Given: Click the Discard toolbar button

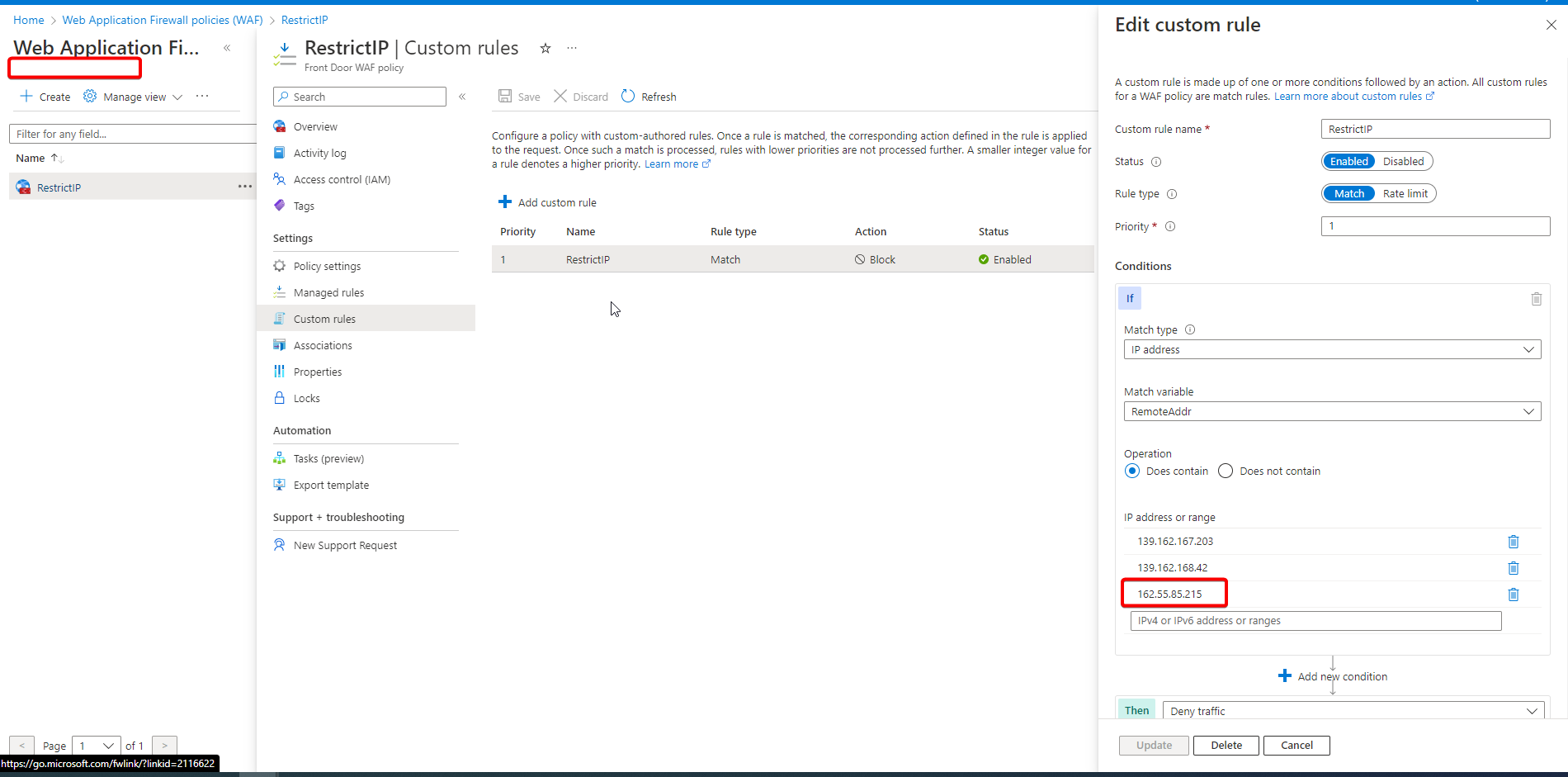Looking at the screenshot, I should [581, 97].
